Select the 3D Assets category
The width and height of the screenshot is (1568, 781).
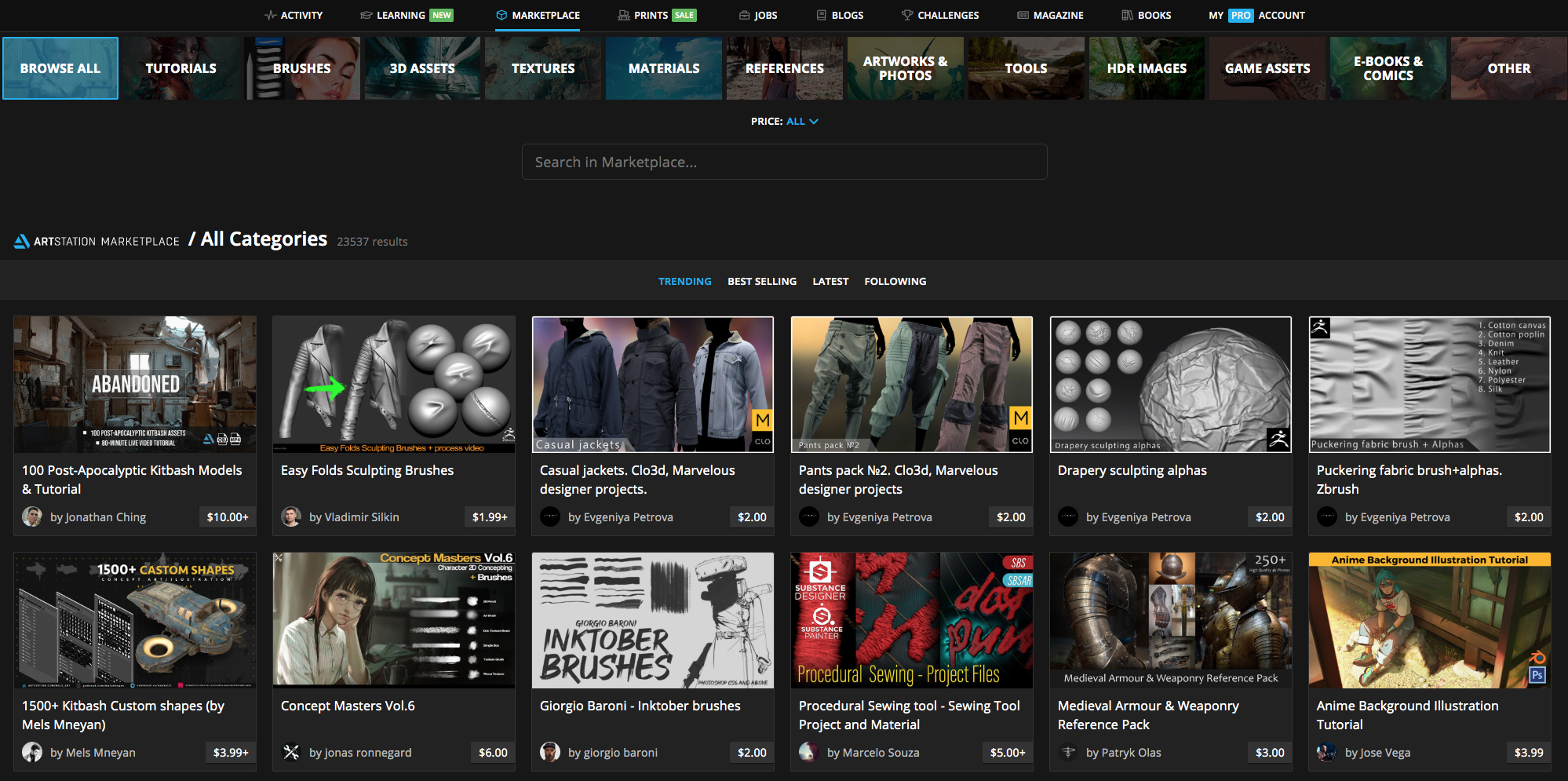pos(422,68)
